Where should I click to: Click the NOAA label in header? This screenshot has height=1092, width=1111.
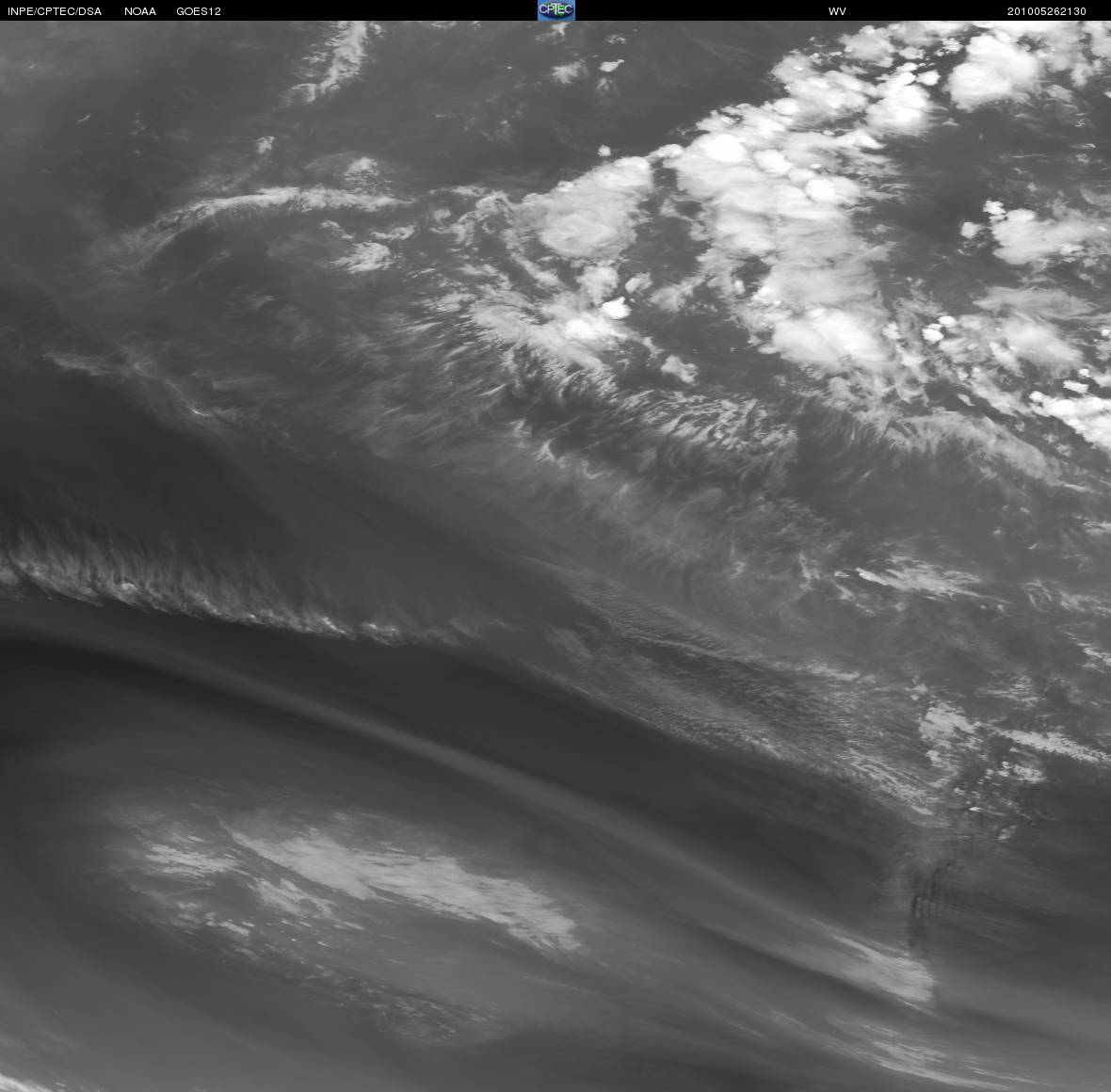pyautogui.click(x=140, y=11)
